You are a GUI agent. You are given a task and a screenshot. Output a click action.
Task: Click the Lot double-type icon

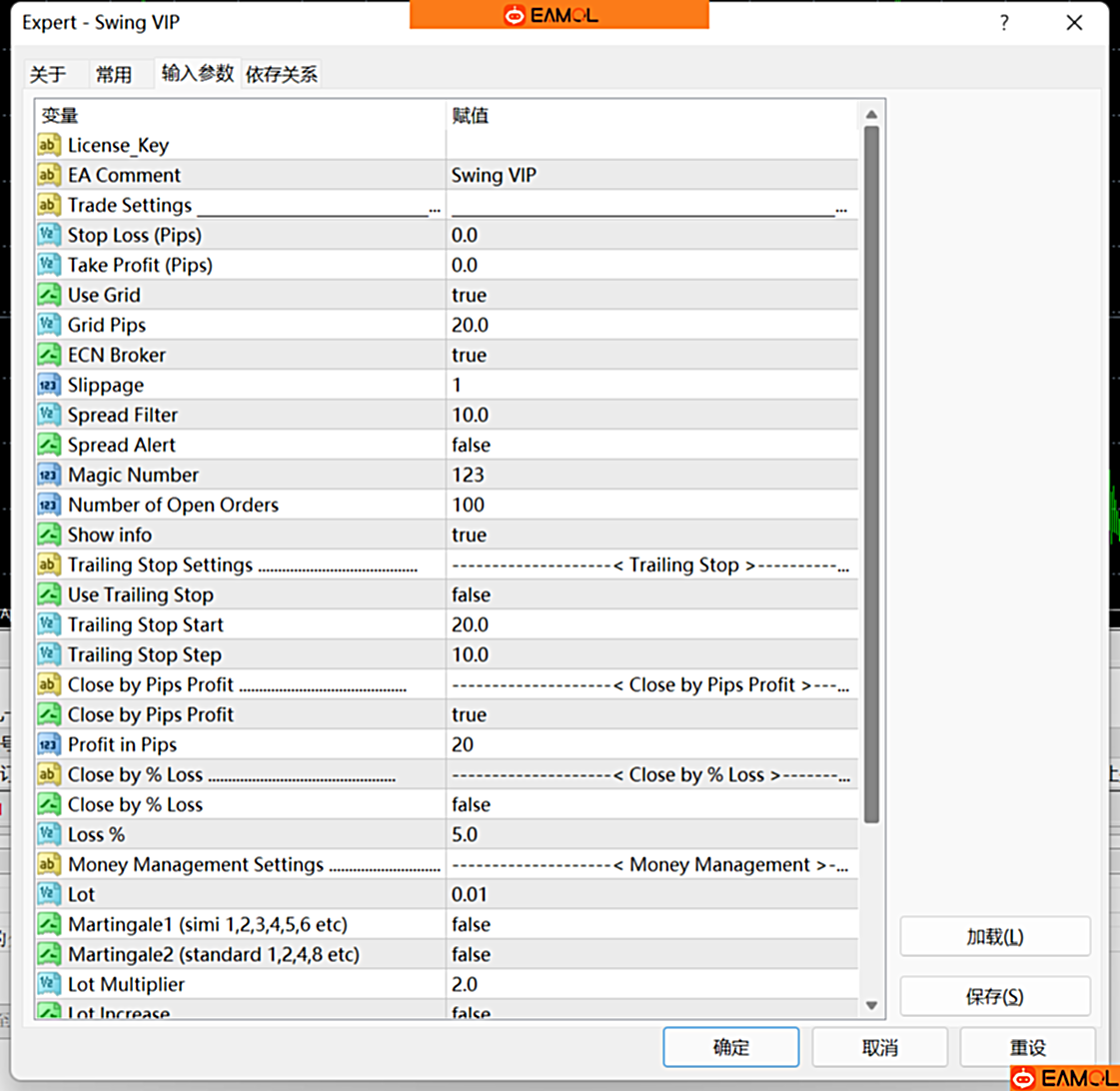pos(49,894)
